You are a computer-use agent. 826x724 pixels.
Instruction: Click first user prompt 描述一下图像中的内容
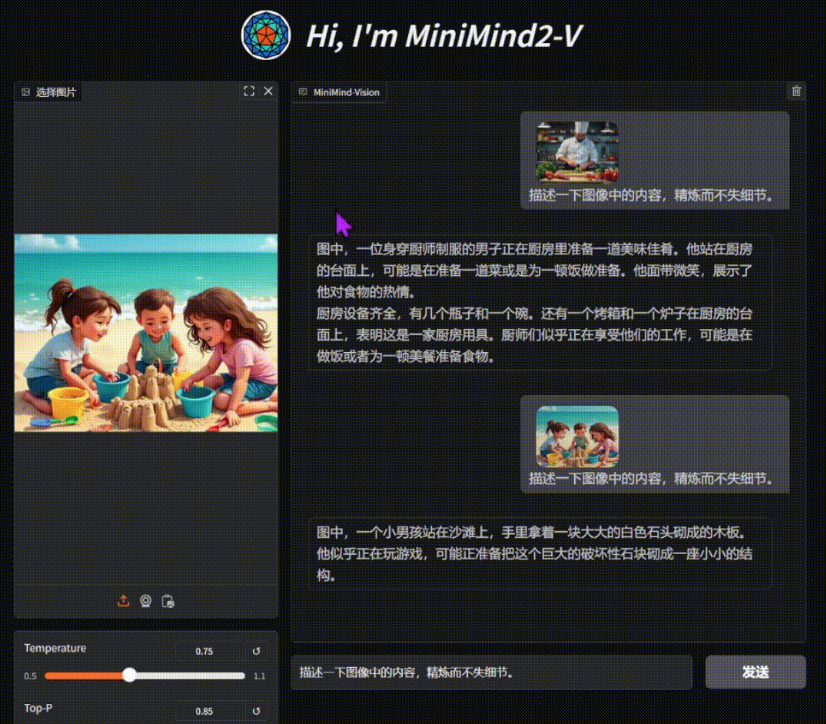[x=652, y=195]
